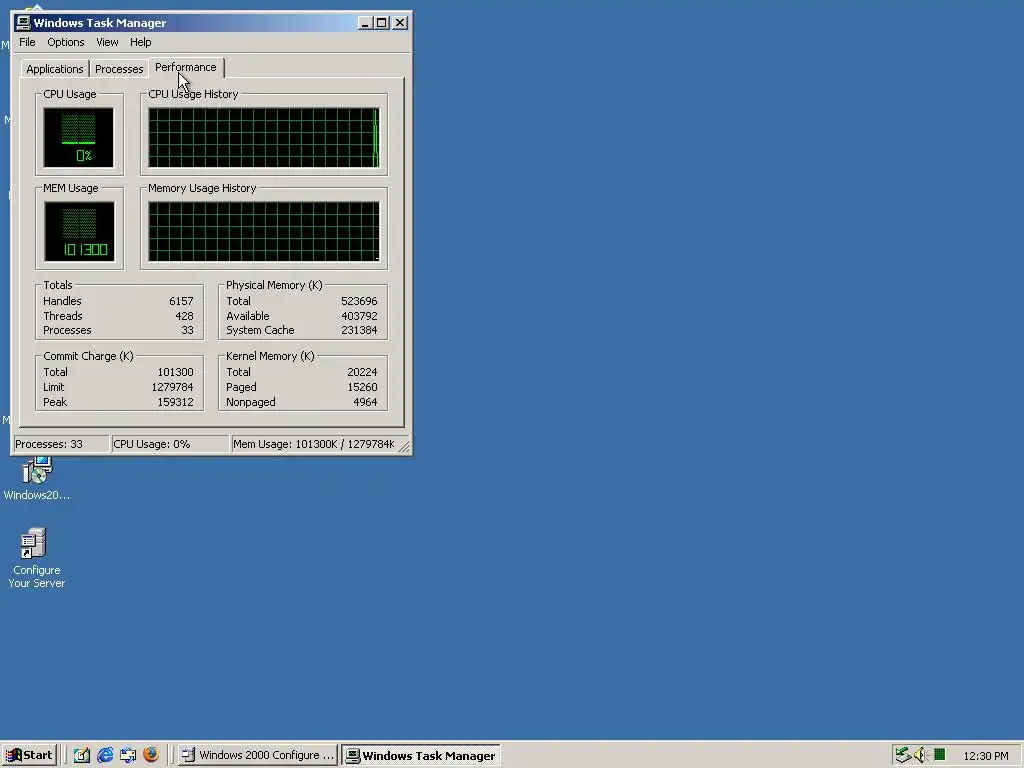Viewport: 1024px width, 768px height.
Task: Click the volume speaker tray icon
Action: tap(921, 755)
